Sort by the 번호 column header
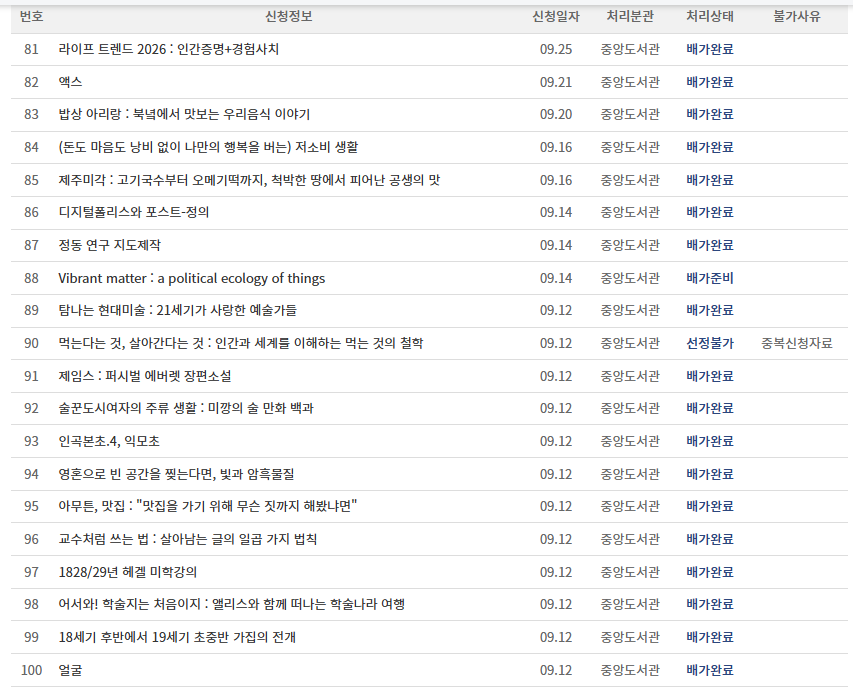853x700 pixels. click(x=29, y=16)
